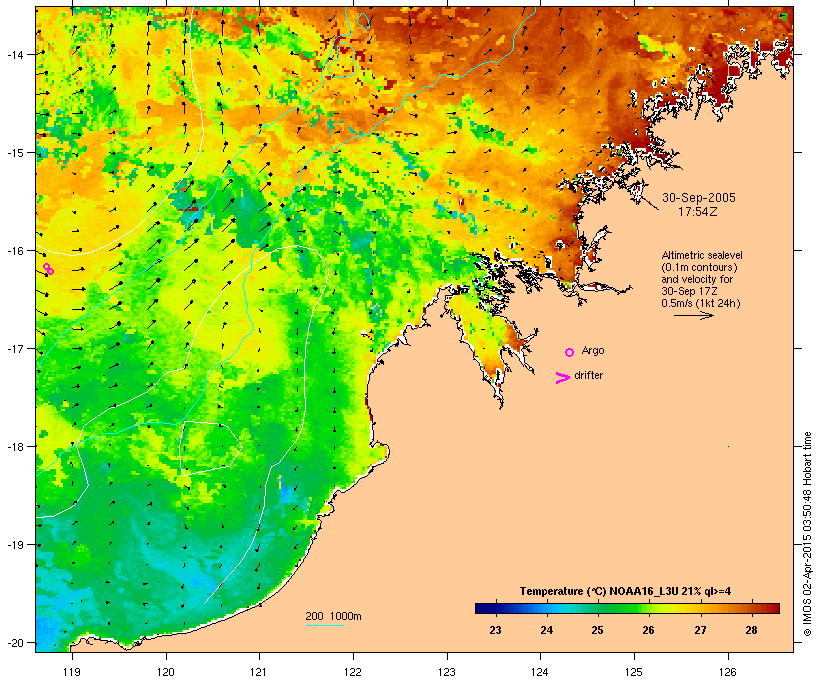Click the "drifter" legend label

click(588, 375)
